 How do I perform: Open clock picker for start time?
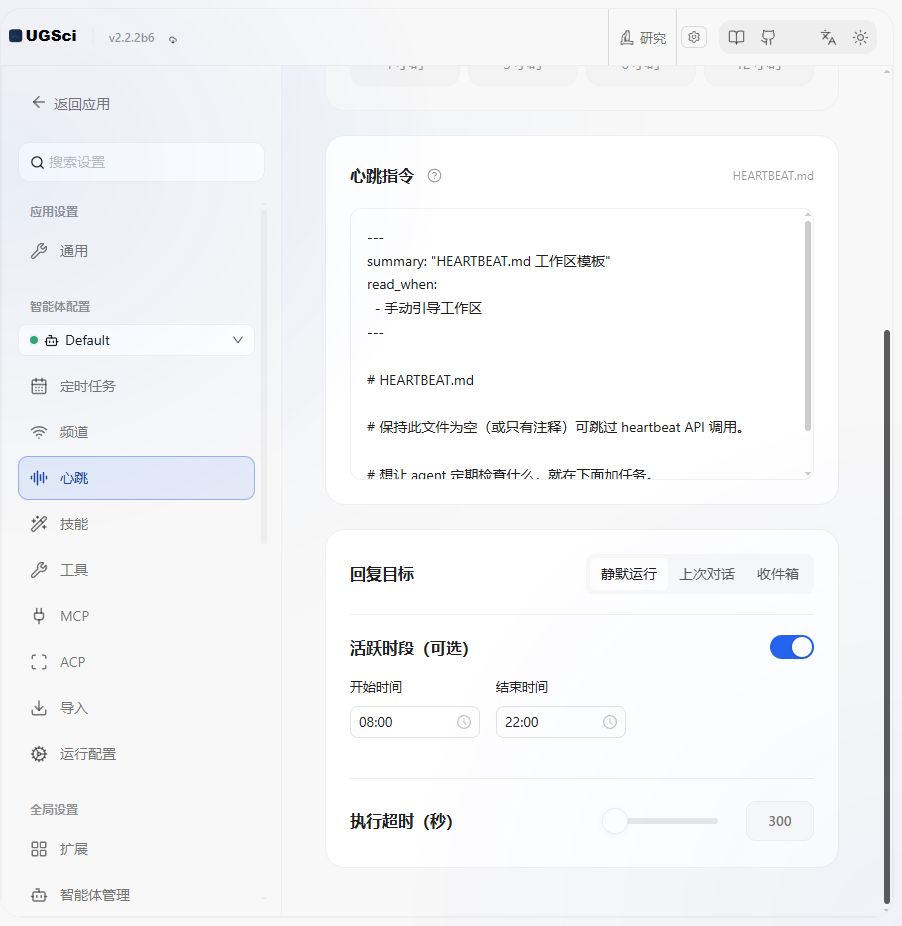pos(464,722)
